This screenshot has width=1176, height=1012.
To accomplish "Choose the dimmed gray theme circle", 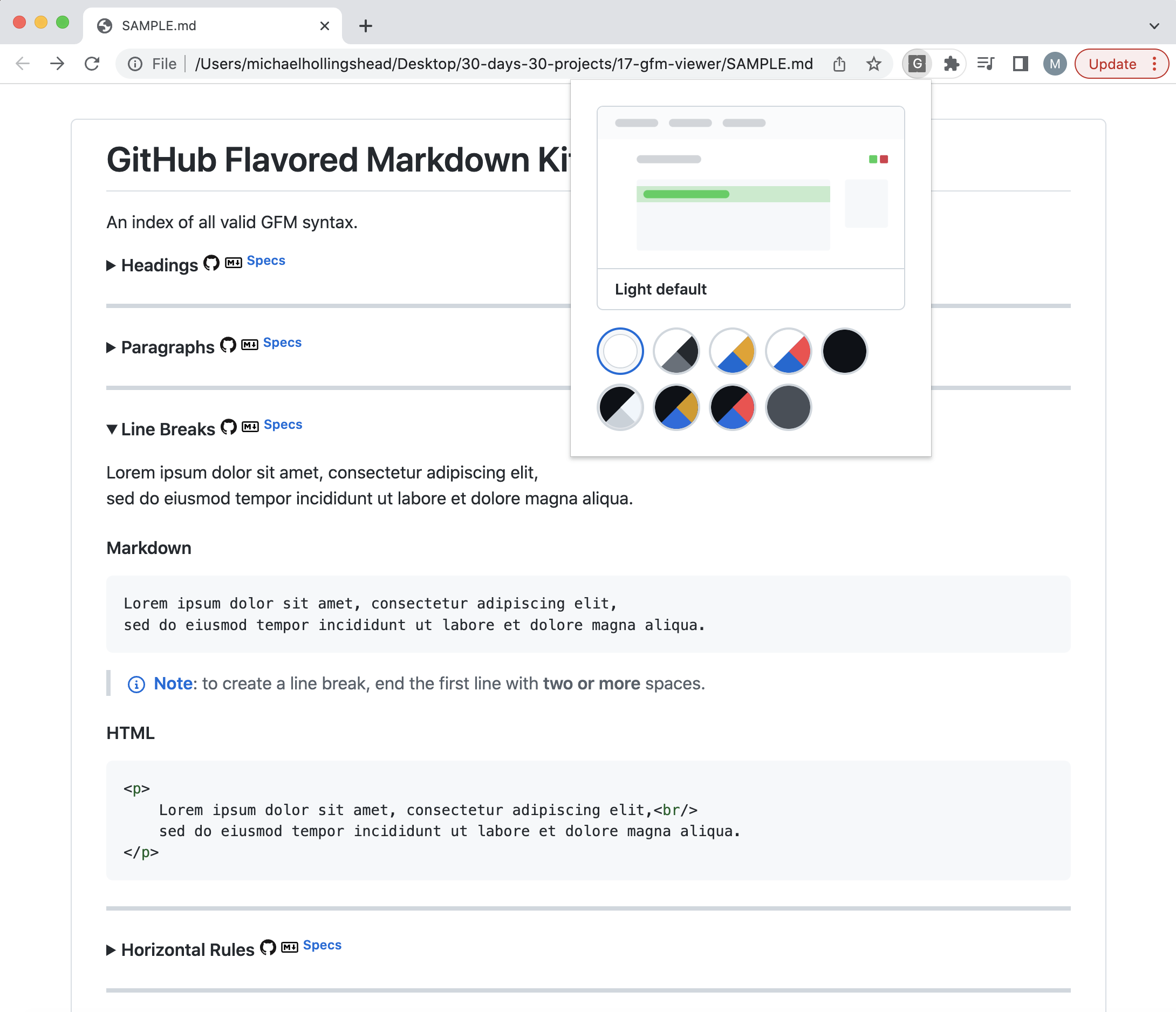I will (x=788, y=407).
